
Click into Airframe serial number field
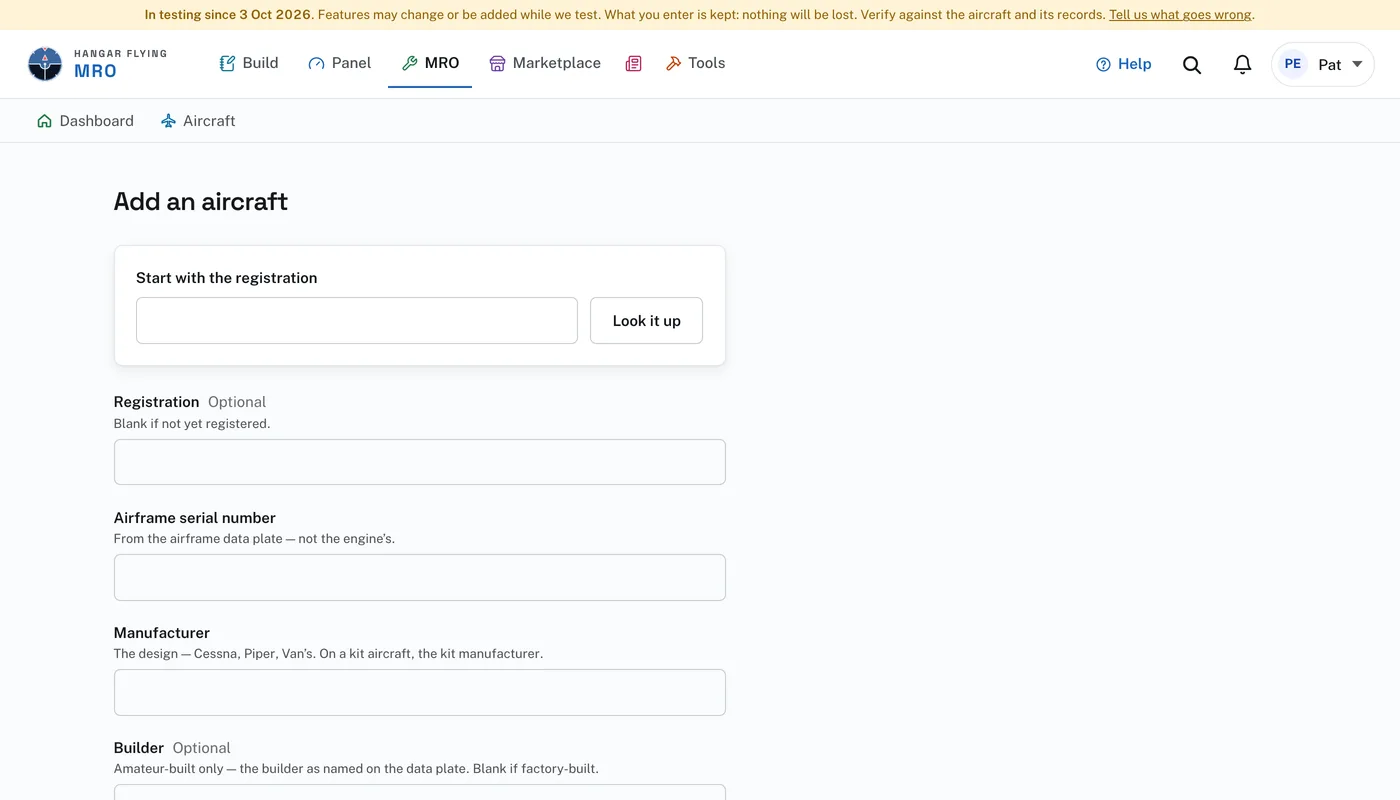coord(420,578)
